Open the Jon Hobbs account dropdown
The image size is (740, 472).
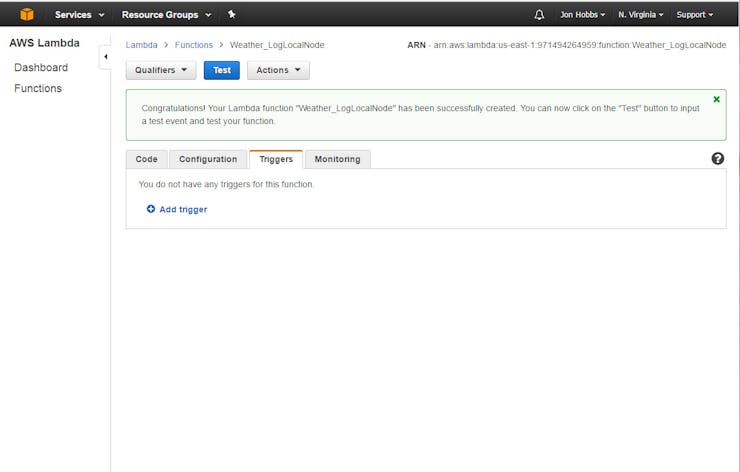pyautogui.click(x=582, y=15)
